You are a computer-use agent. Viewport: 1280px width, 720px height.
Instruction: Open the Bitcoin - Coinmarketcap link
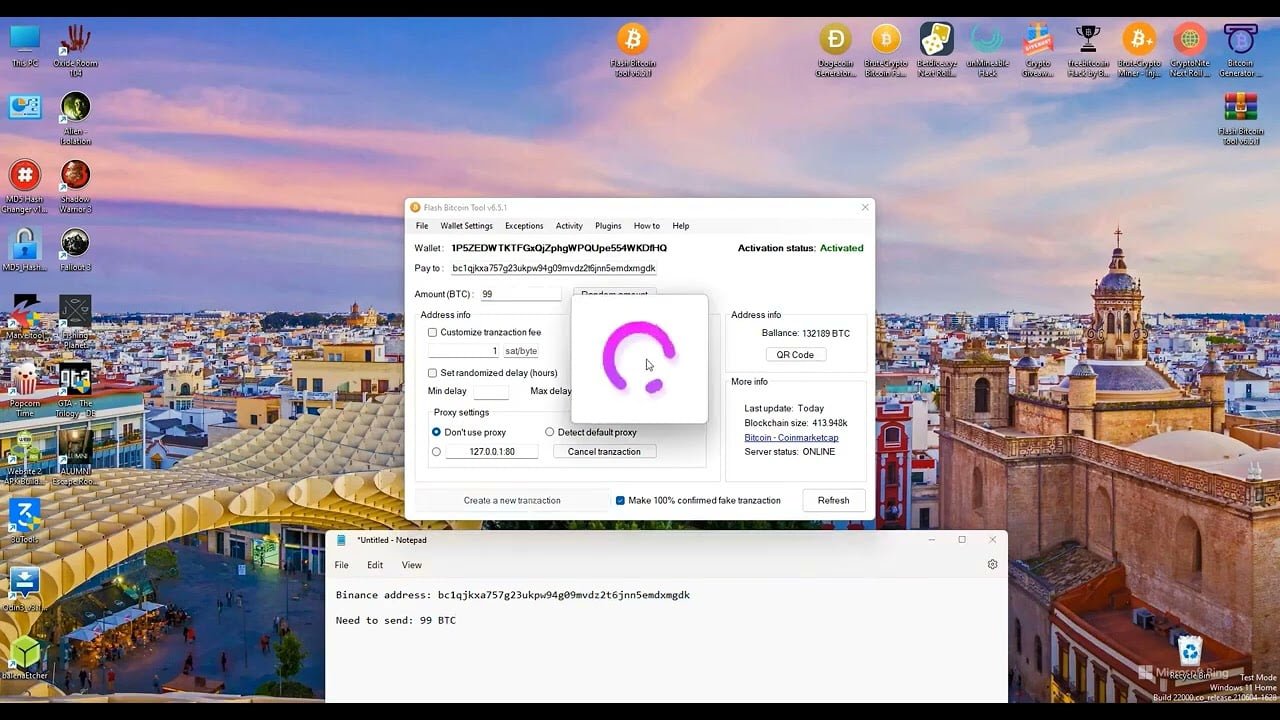(791, 437)
